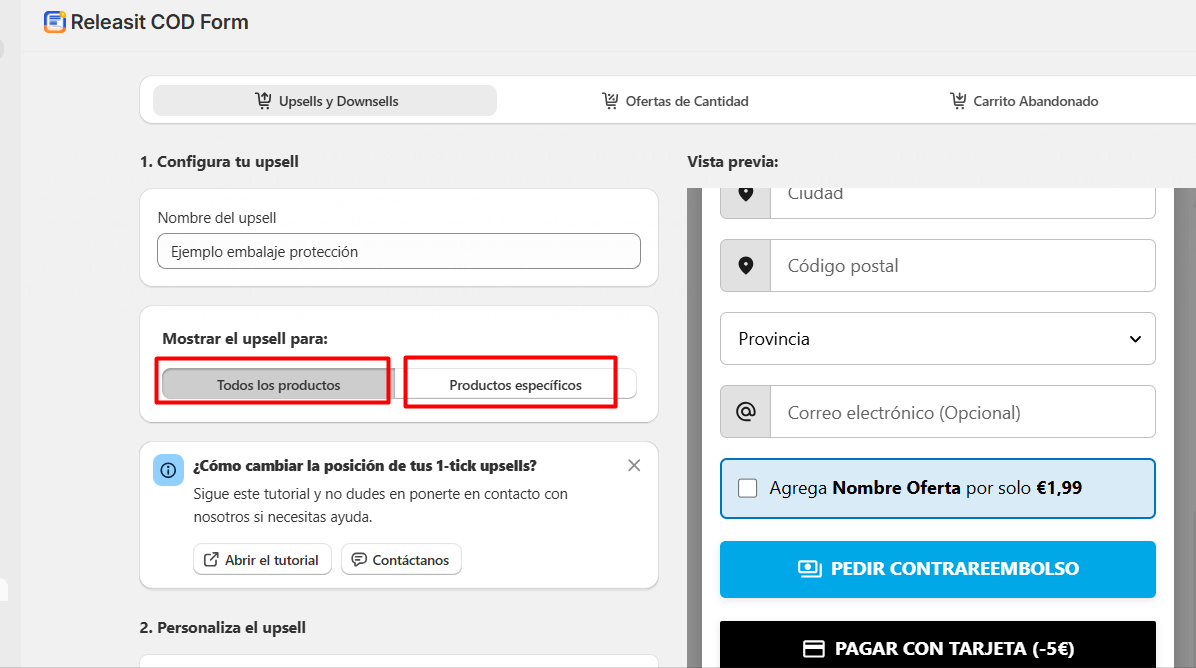Click the Releasit COD Form logo icon
The image size is (1196, 668).
(55, 22)
